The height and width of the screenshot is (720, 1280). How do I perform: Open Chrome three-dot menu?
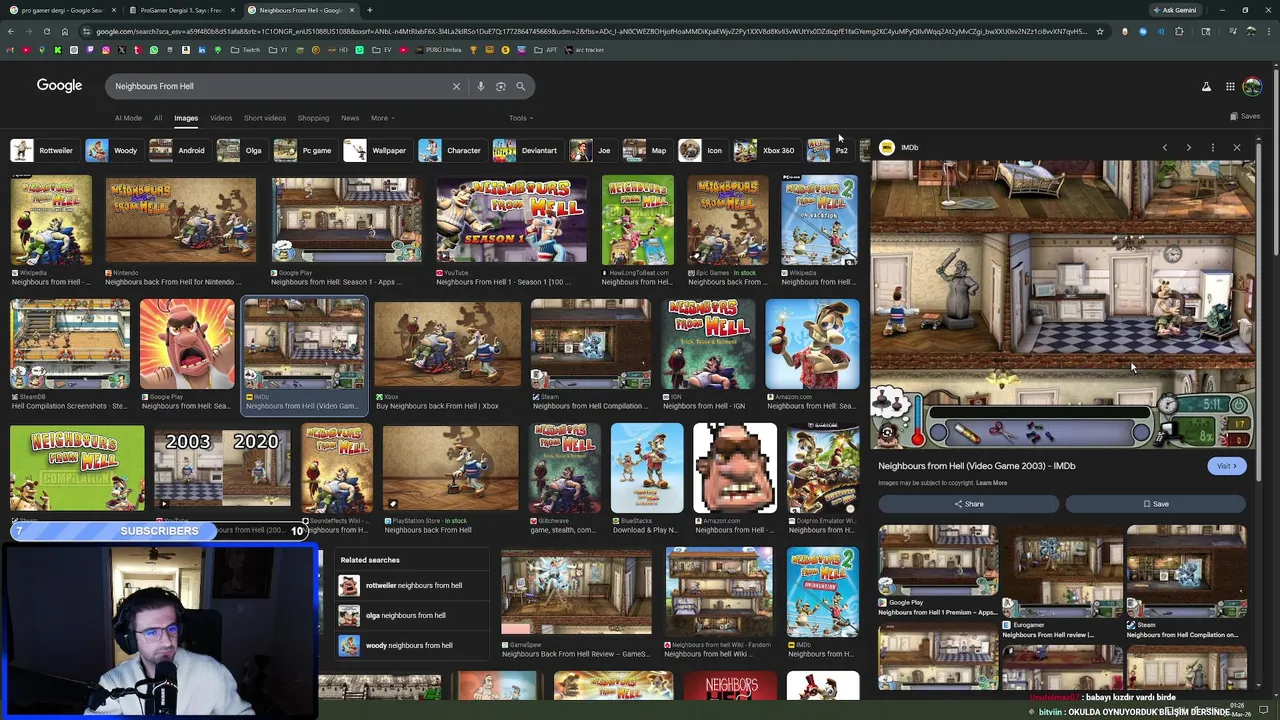pos(1269,31)
